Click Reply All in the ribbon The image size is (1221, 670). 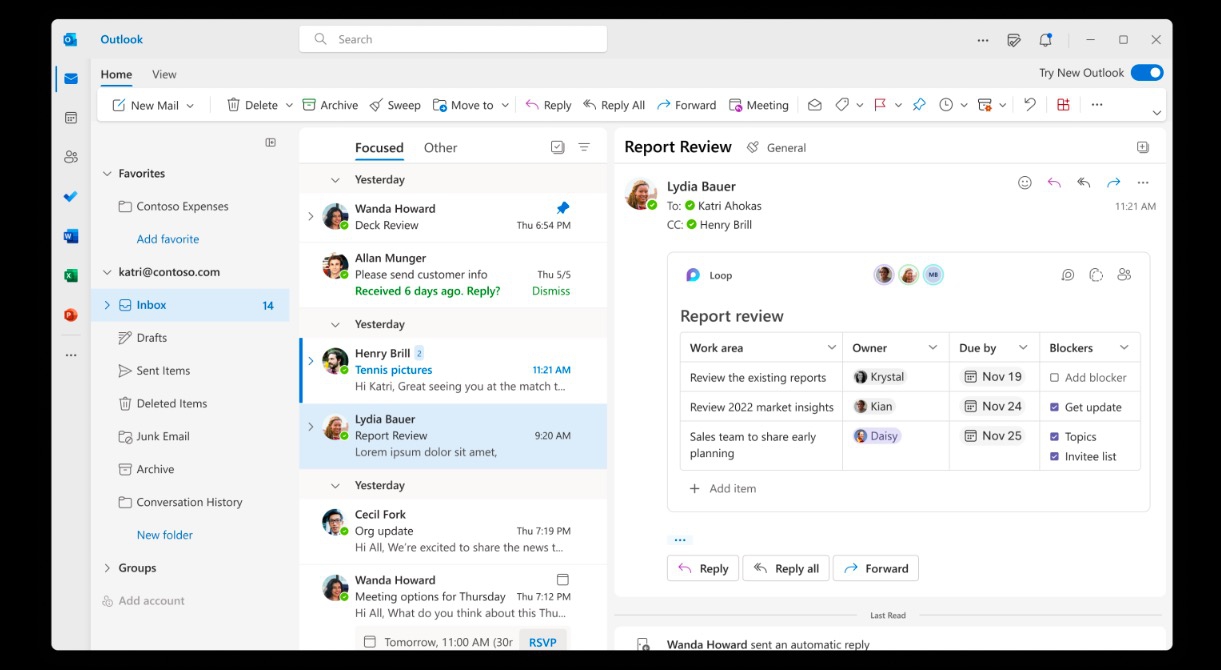point(614,105)
